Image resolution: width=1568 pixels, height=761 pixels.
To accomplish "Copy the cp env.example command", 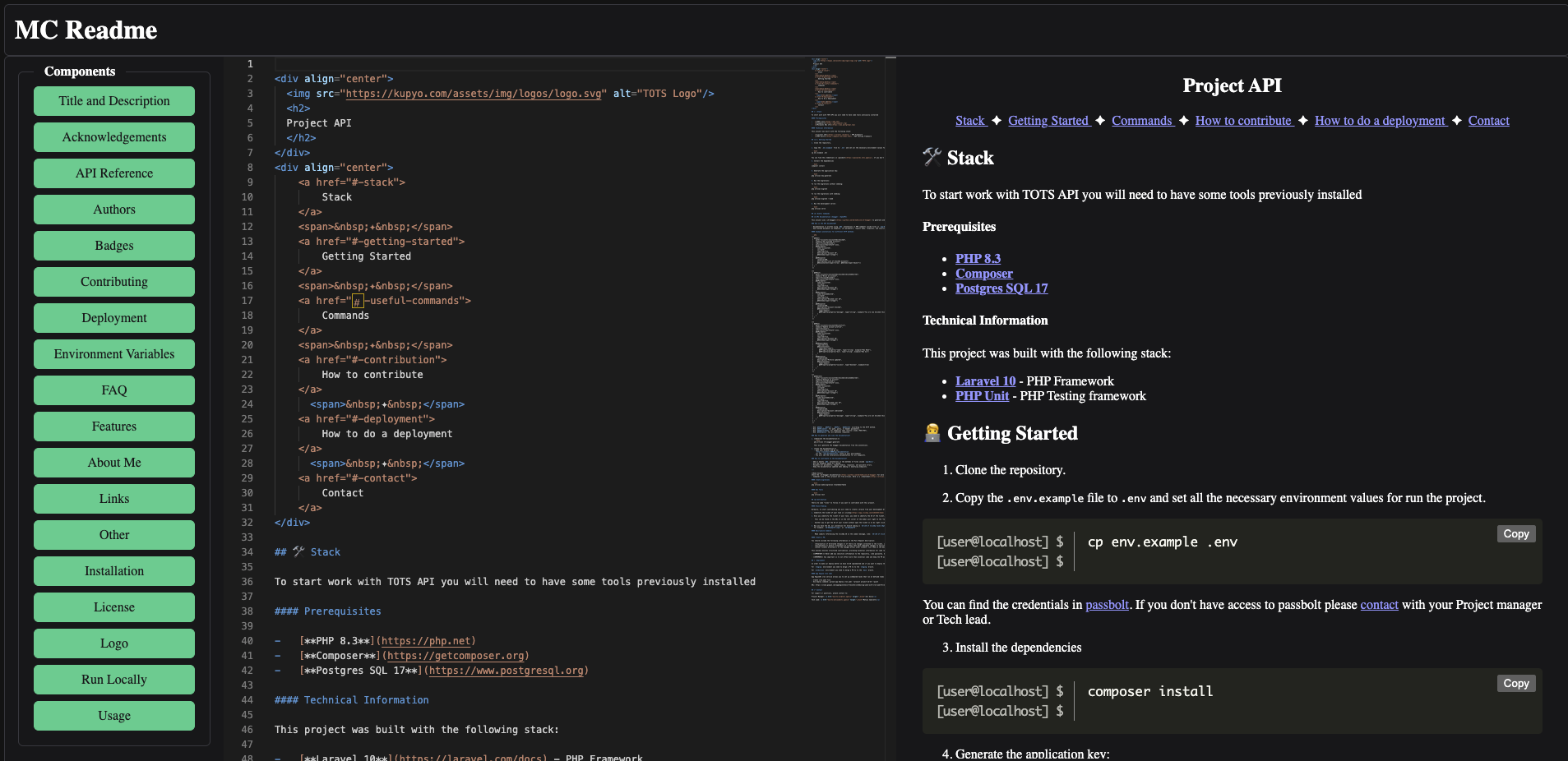I will 1515,534.
